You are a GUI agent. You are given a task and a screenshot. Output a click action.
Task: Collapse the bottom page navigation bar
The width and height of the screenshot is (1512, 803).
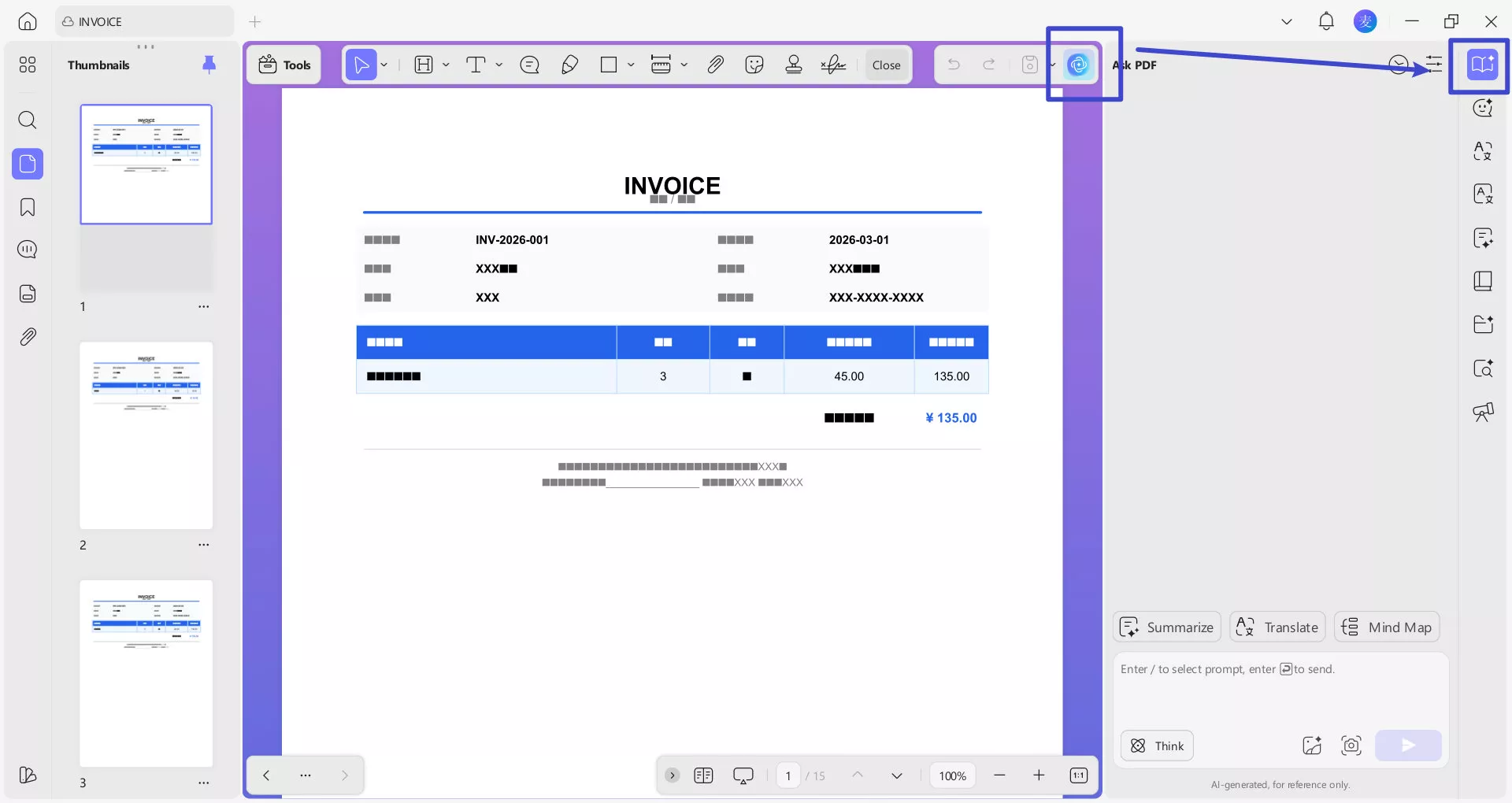click(672, 775)
